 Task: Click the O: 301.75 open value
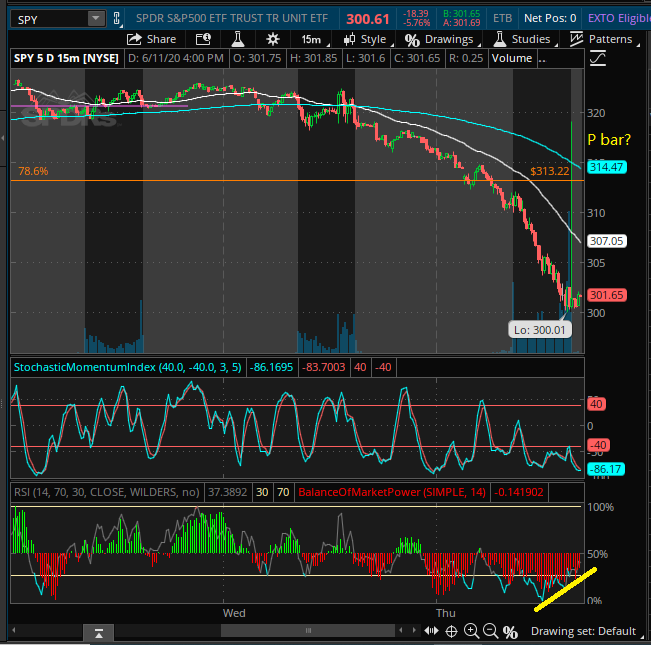[257, 59]
